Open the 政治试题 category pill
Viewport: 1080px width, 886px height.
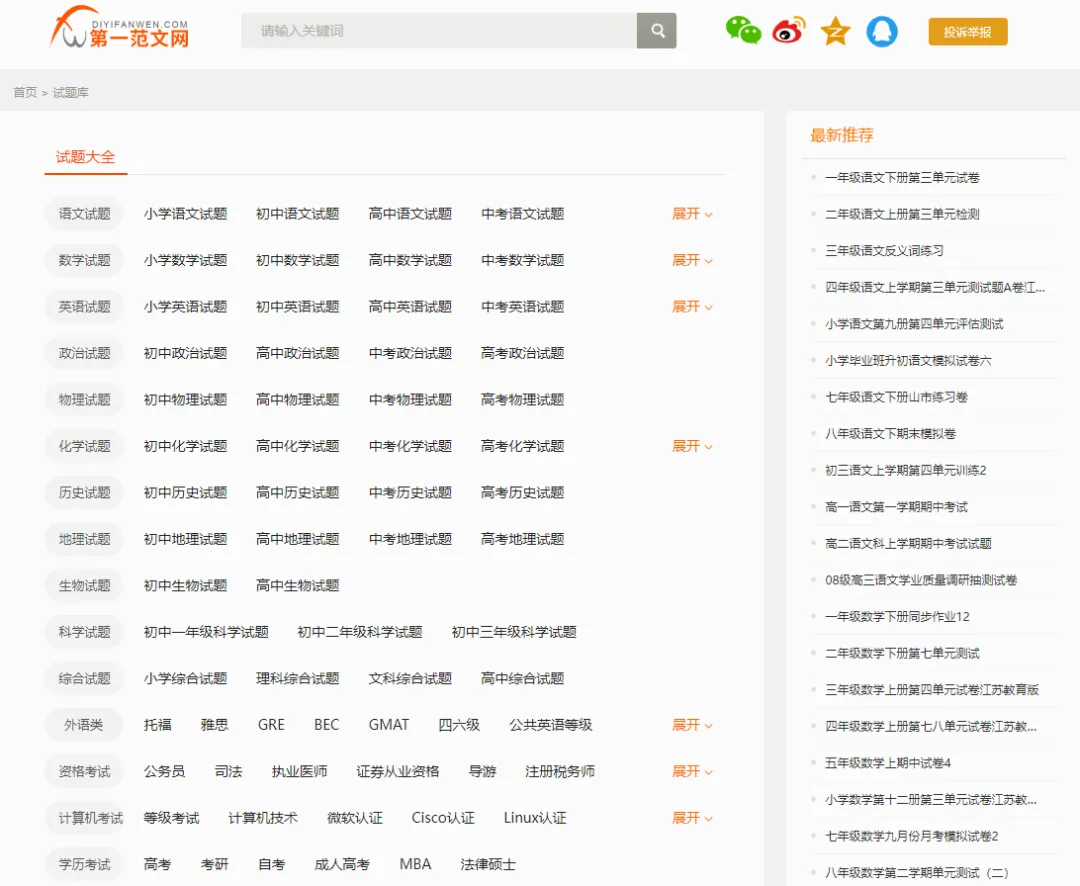(84, 353)
